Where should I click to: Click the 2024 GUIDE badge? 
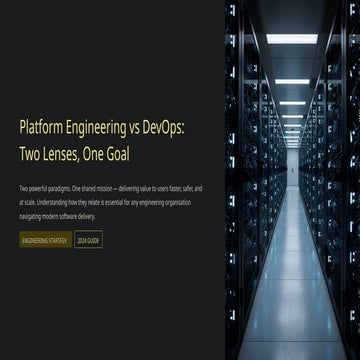(x=88, y=239)
